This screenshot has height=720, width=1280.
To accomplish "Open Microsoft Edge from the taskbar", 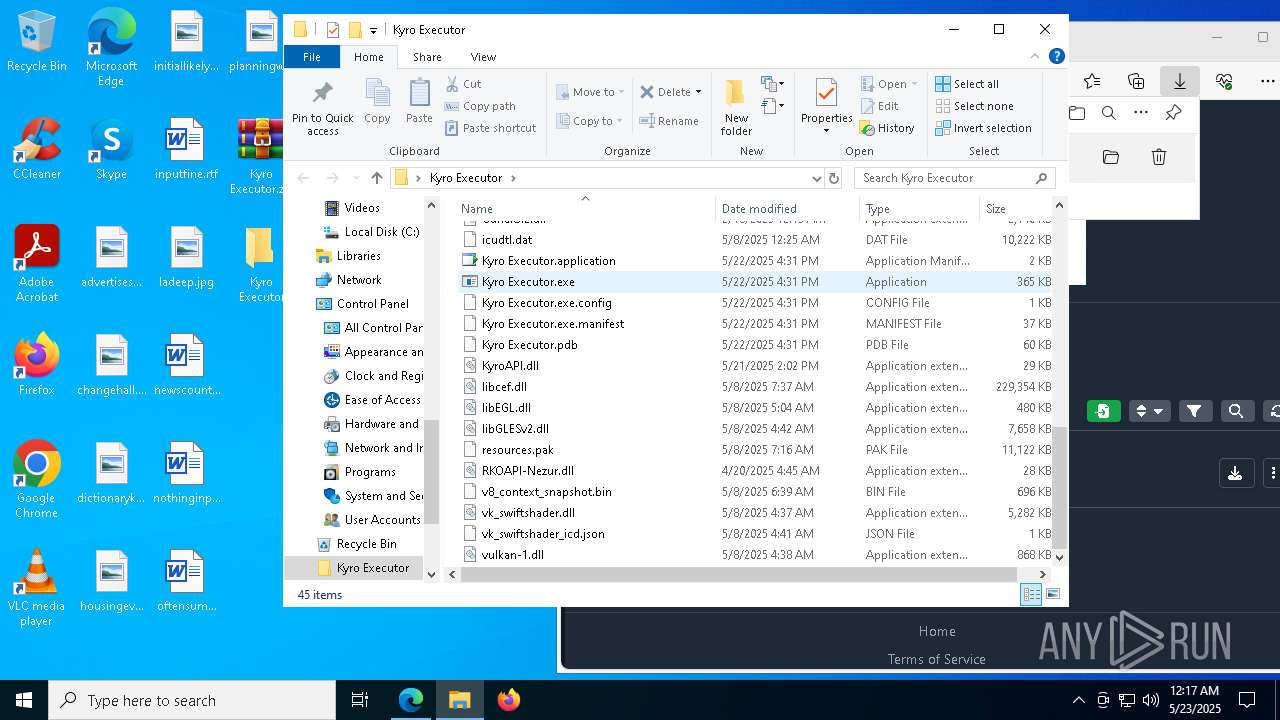I will [x=411, y=700].
